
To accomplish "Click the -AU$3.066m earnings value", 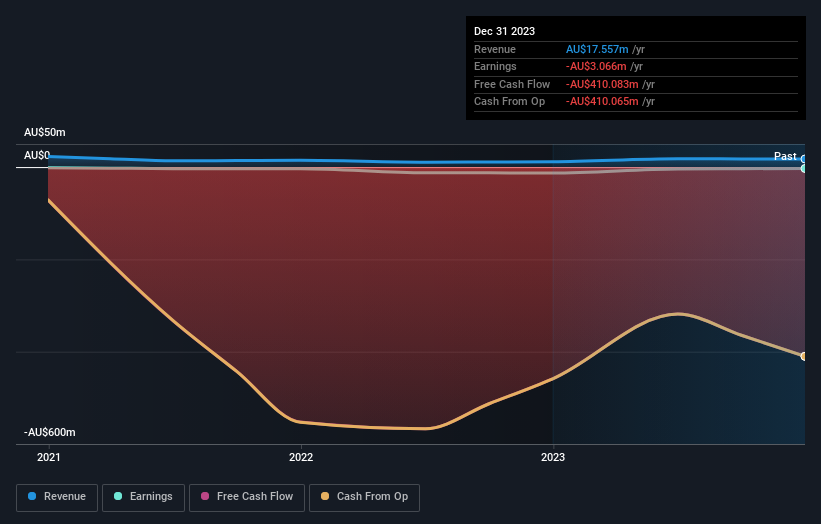I will [x=596, y=66].
